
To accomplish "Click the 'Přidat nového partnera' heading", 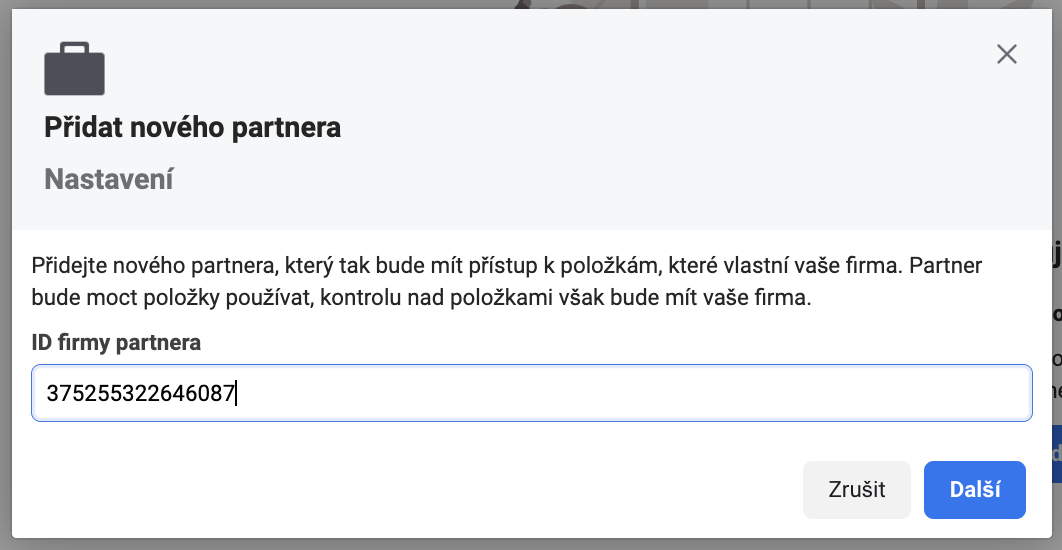I will click(192, 127).
